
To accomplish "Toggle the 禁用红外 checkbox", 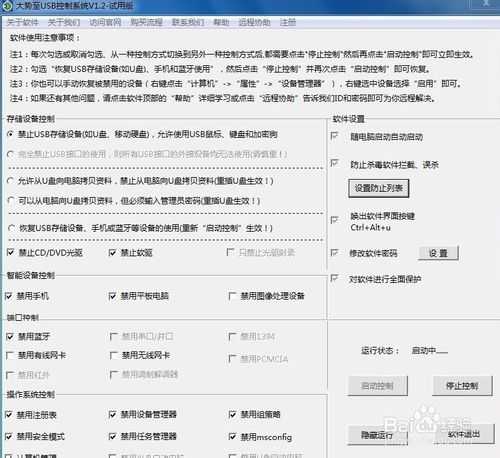I will tap(10, 375).
